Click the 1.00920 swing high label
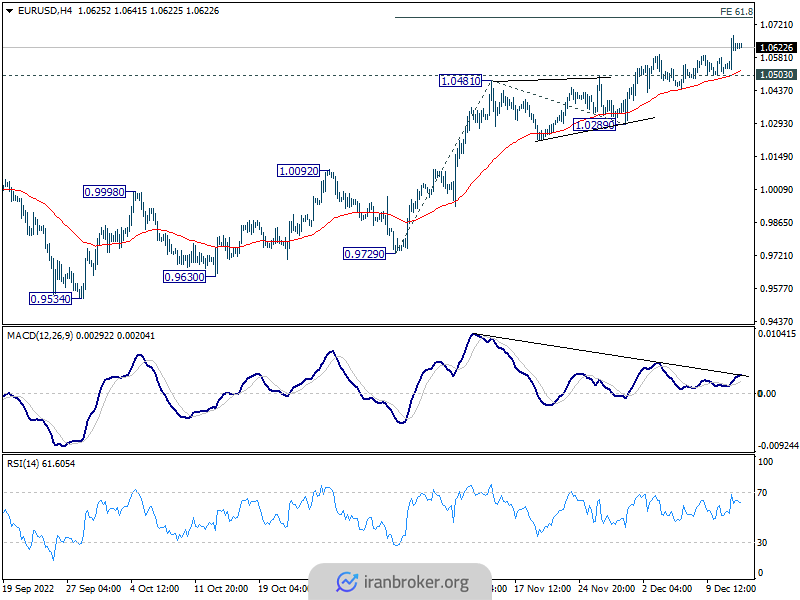This screenshot has width=800, height=600. click(x=299, y=171)
